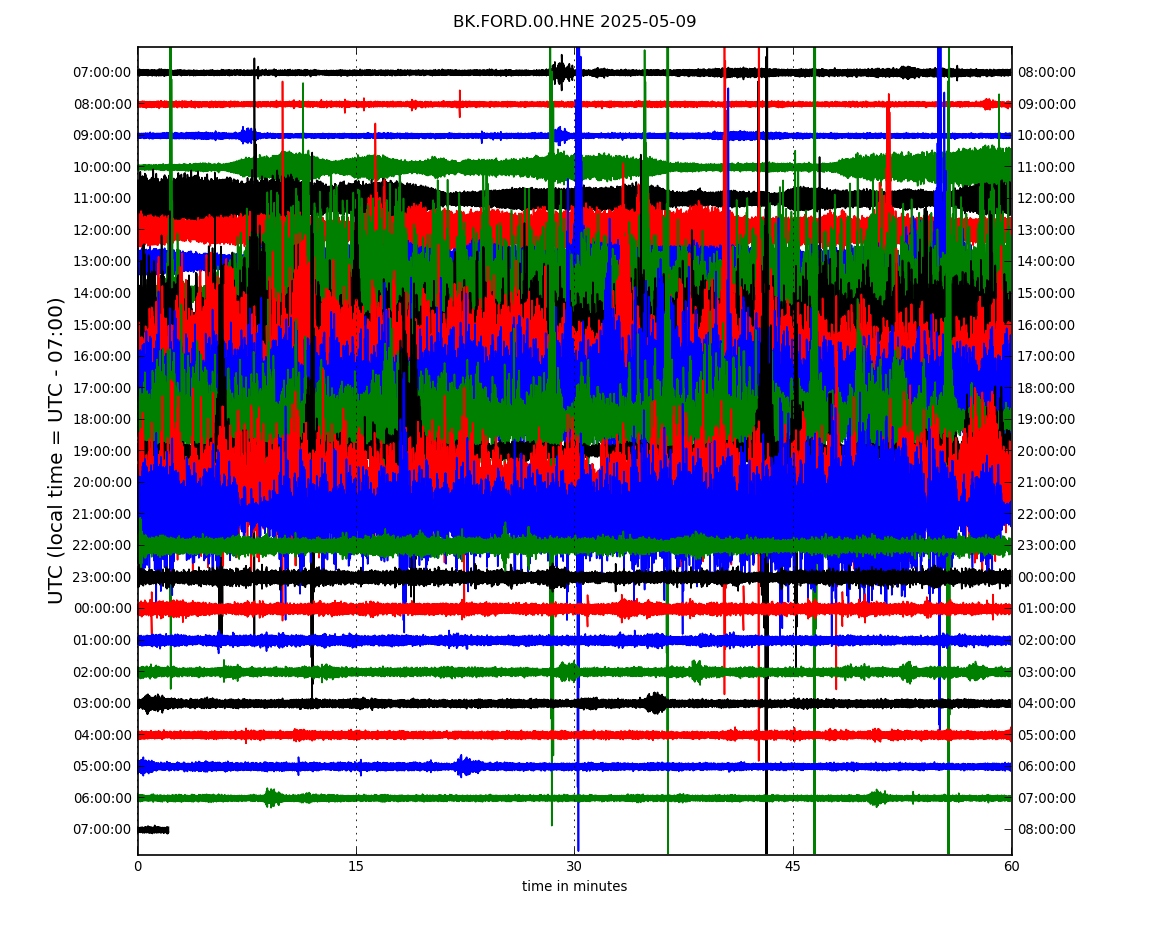Click left-axis UTC label 03:00:00
1150x950 pixels.
103,704
